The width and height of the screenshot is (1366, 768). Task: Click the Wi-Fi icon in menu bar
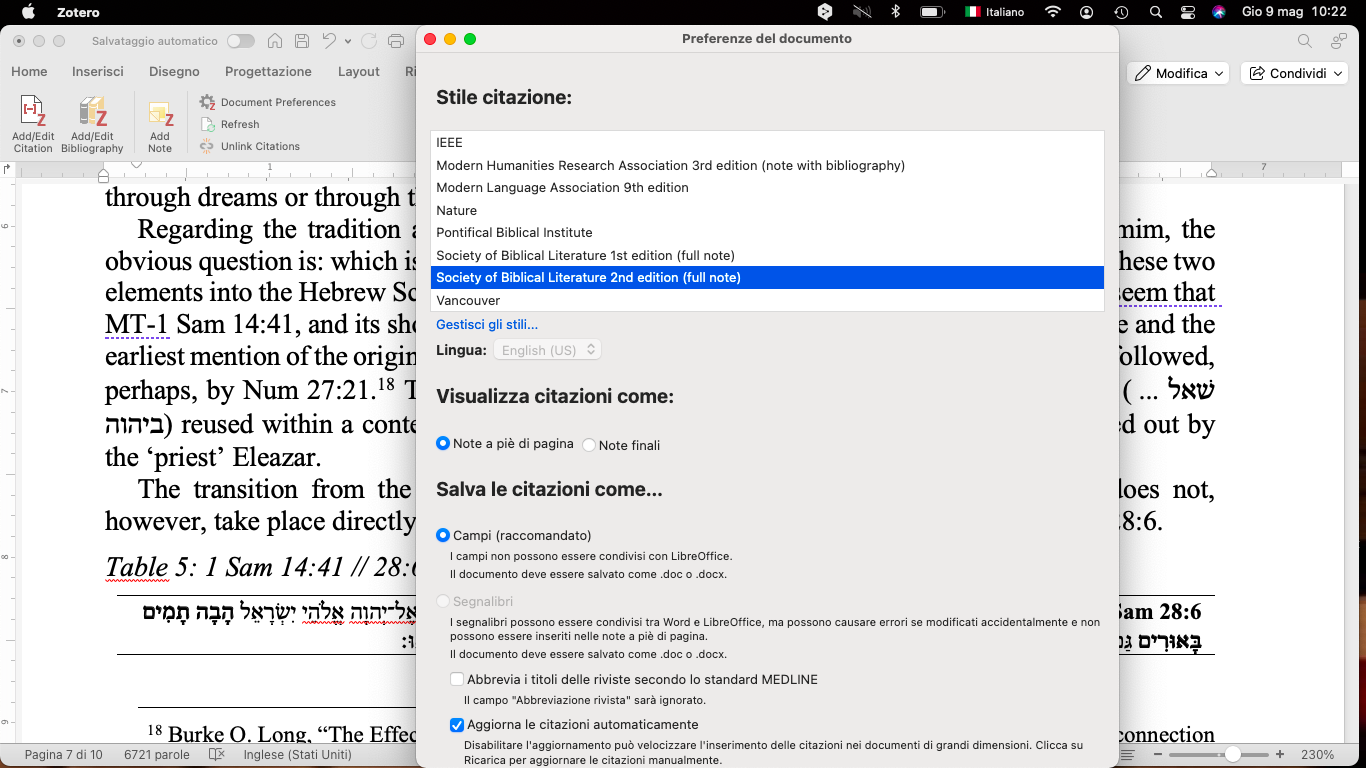(x=1052, y=12)
